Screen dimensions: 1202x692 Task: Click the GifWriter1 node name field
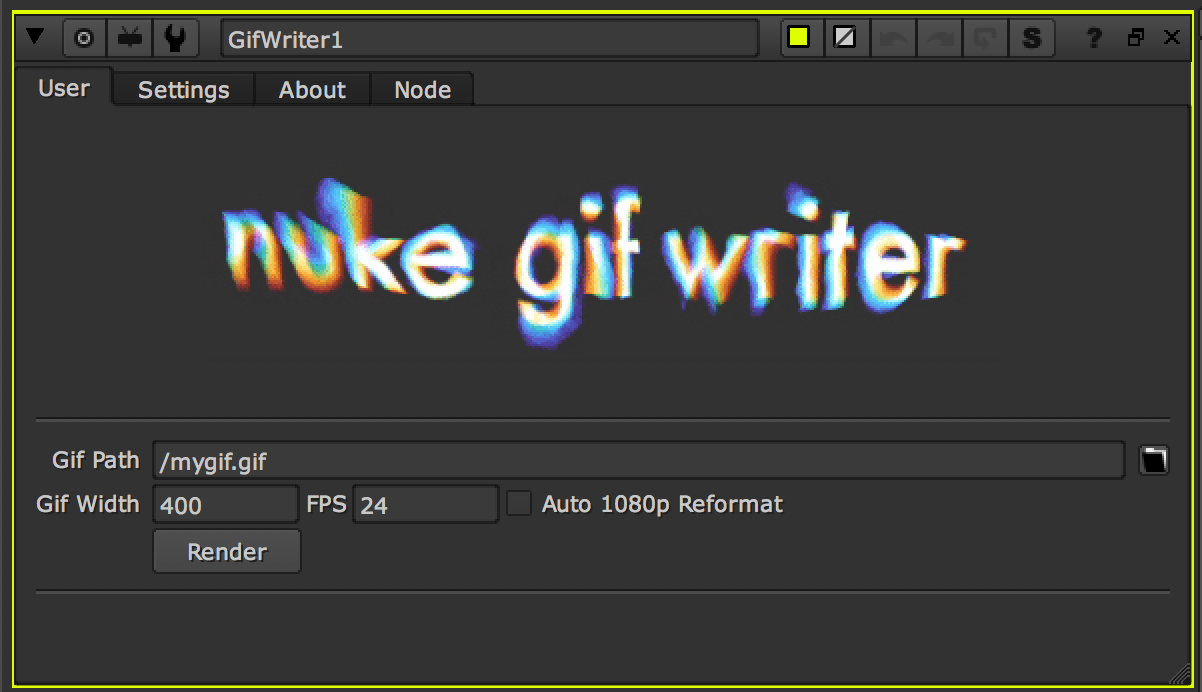(489, 38)
